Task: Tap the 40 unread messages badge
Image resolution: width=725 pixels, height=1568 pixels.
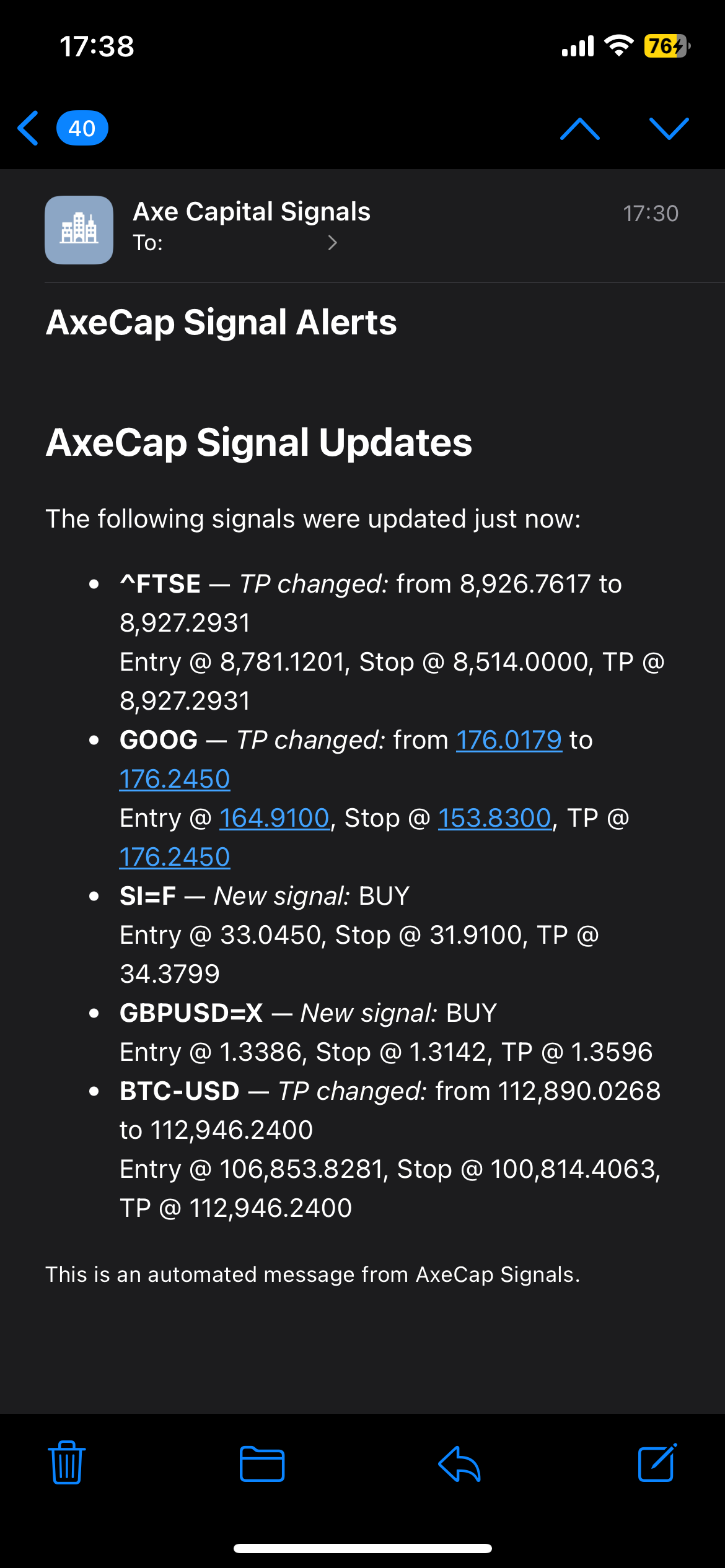Action: [82, 128]
